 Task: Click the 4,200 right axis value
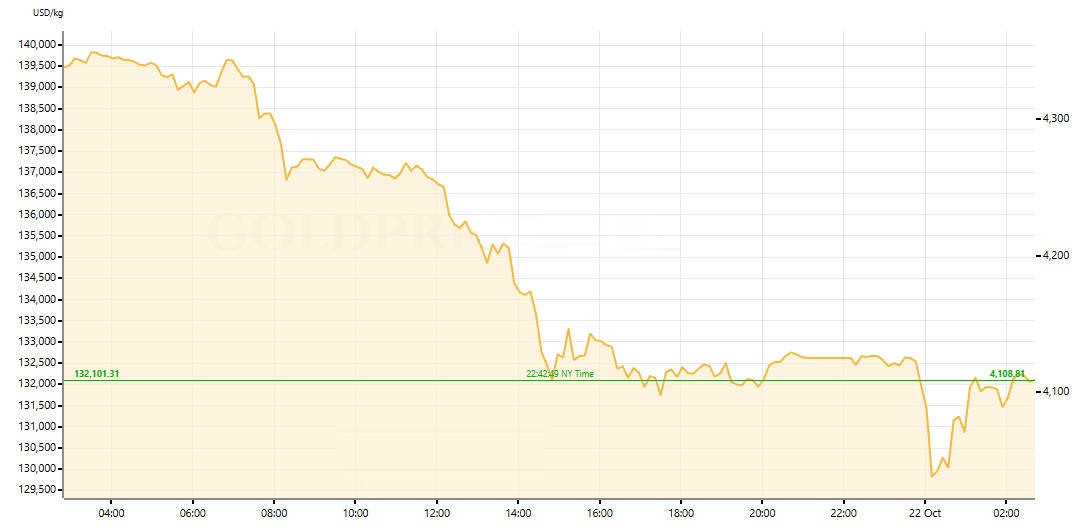coord(1057,255)
